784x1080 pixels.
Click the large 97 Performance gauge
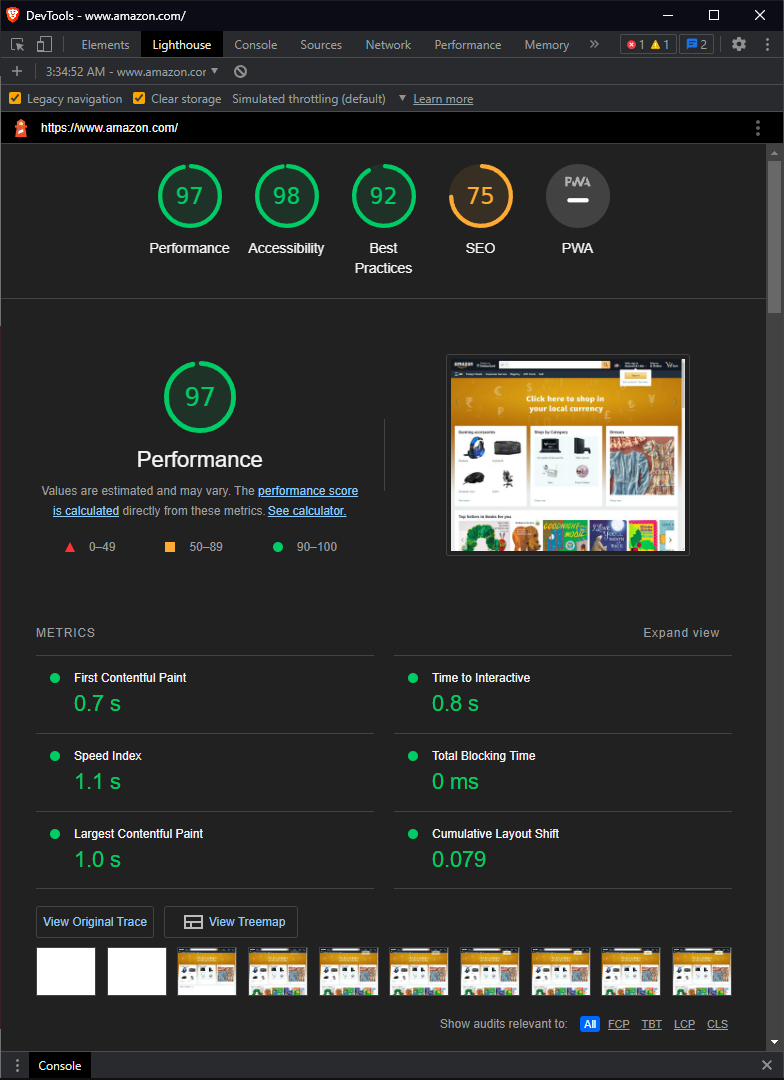point(200,397)
